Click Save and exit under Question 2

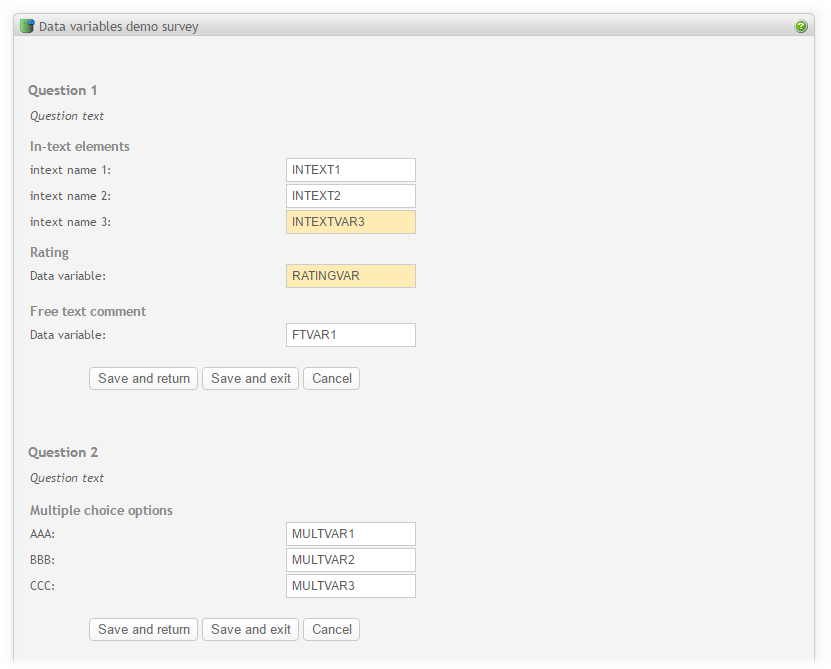click(x=251, y=629)
